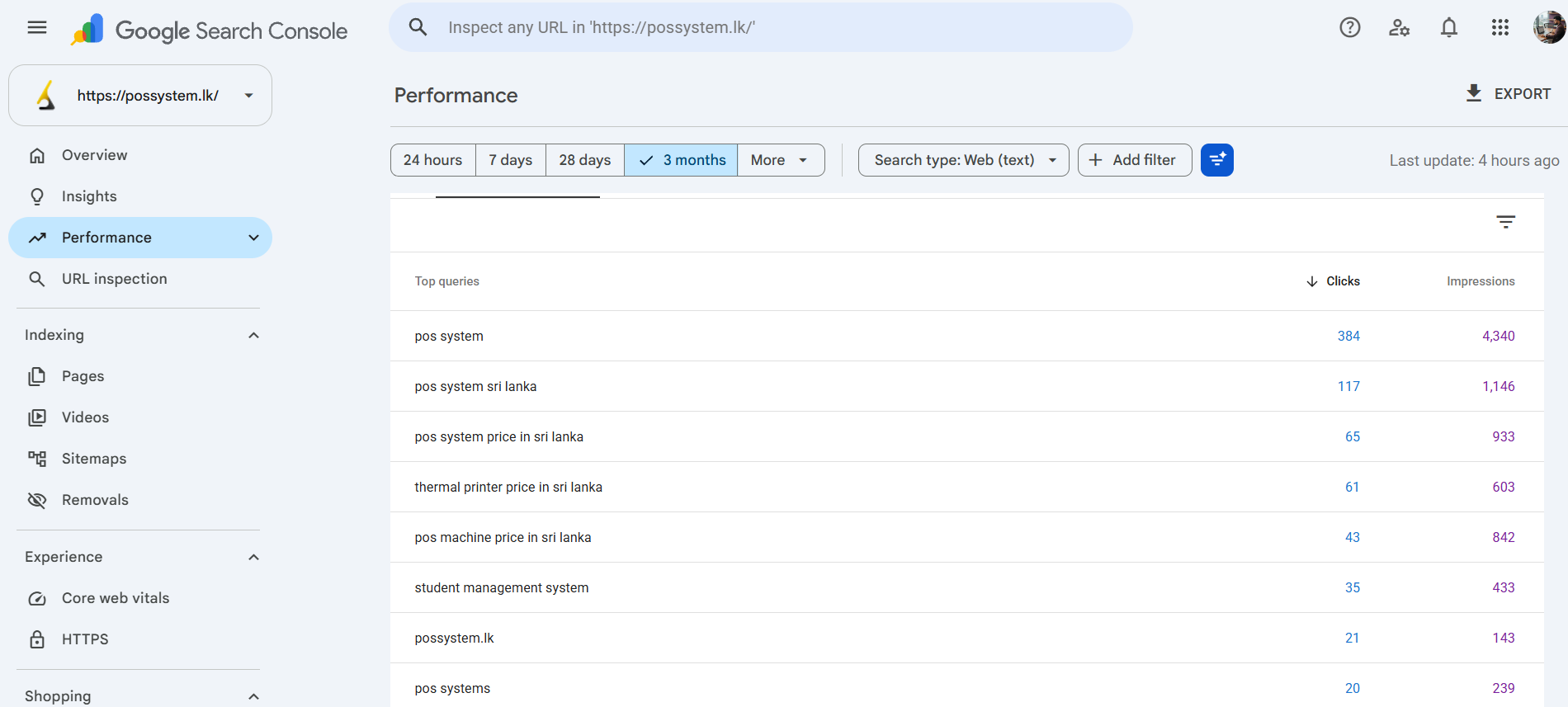The height and width of the screenshot is (707, 1568).
Task: Click the table filter rows icon
Action: pyautogui.click(x=1506, y=222)
